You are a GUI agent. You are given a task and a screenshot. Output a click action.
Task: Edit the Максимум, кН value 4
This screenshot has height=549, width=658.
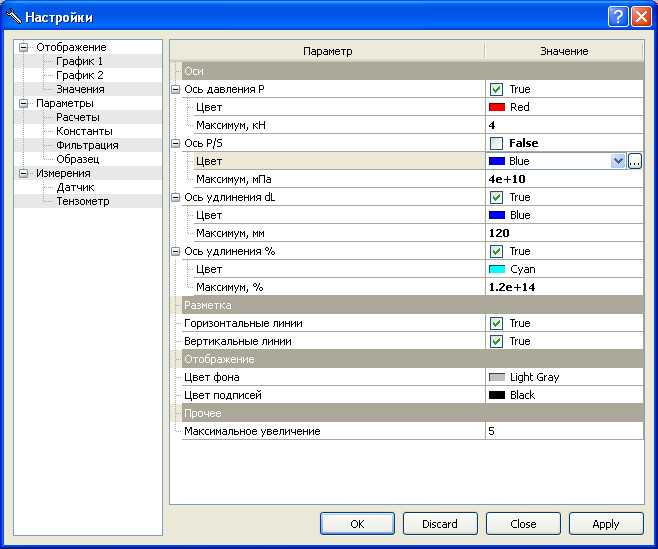[564, 125]
